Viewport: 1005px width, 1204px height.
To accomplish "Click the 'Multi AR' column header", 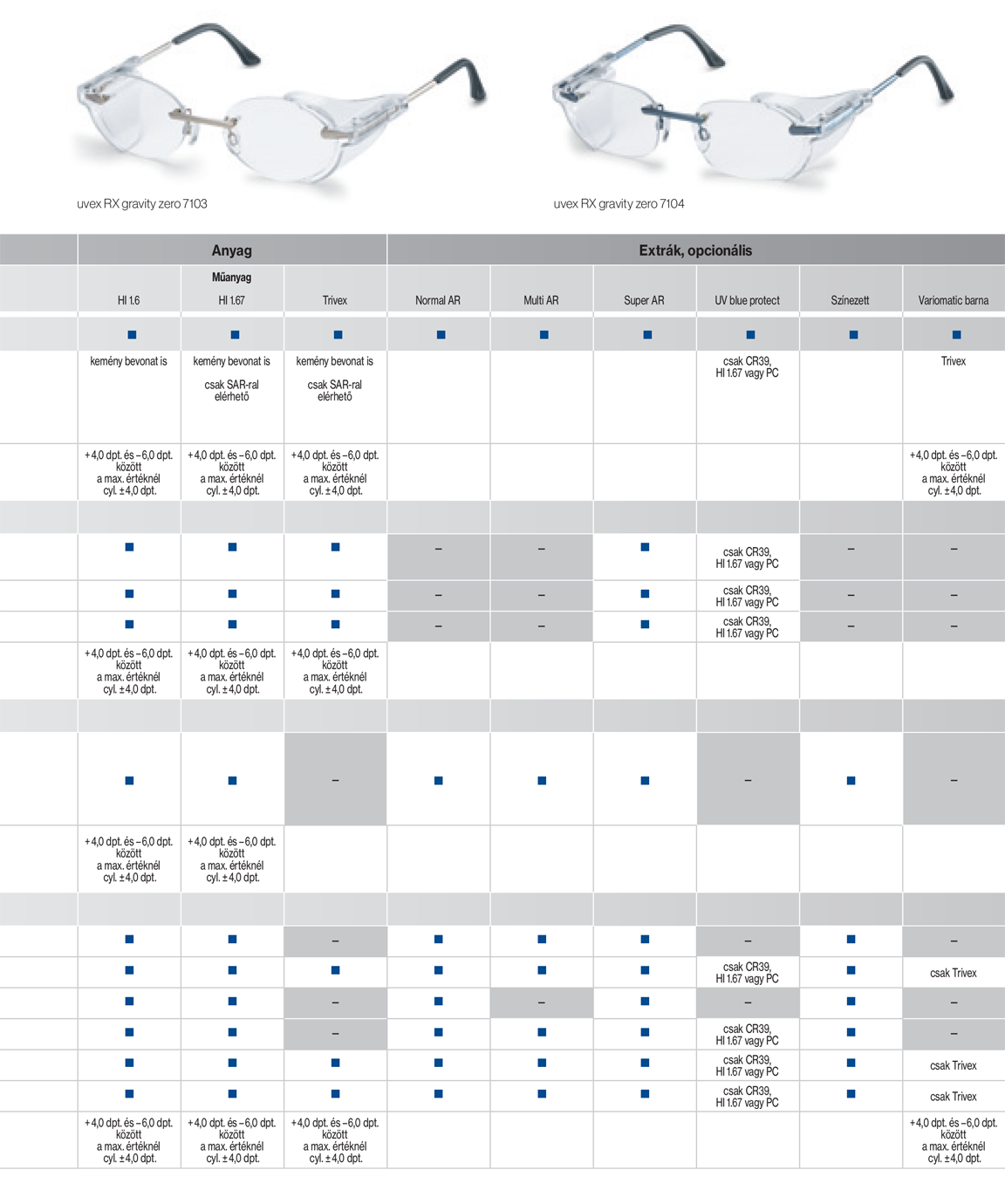I will tap(541, 300).
